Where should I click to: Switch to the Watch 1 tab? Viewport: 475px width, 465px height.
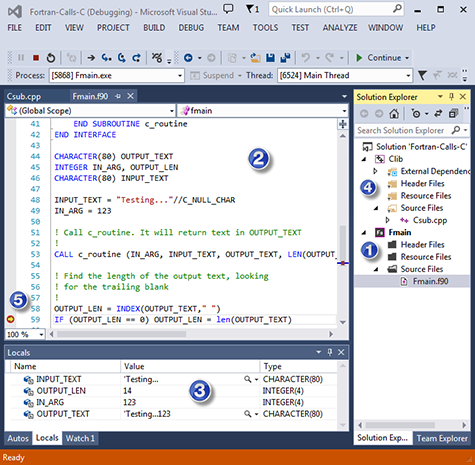[x=80, y=438]
